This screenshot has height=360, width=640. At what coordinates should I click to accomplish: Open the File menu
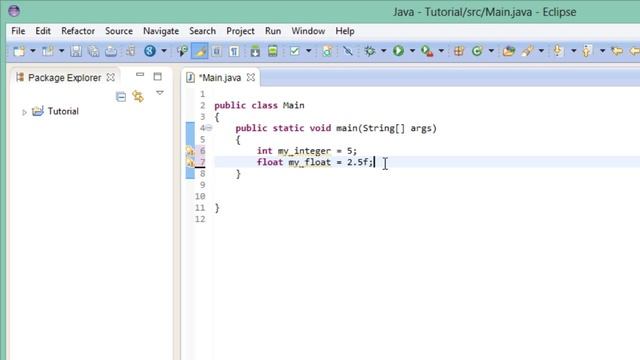pyautogui.click(x=18, y=31)
